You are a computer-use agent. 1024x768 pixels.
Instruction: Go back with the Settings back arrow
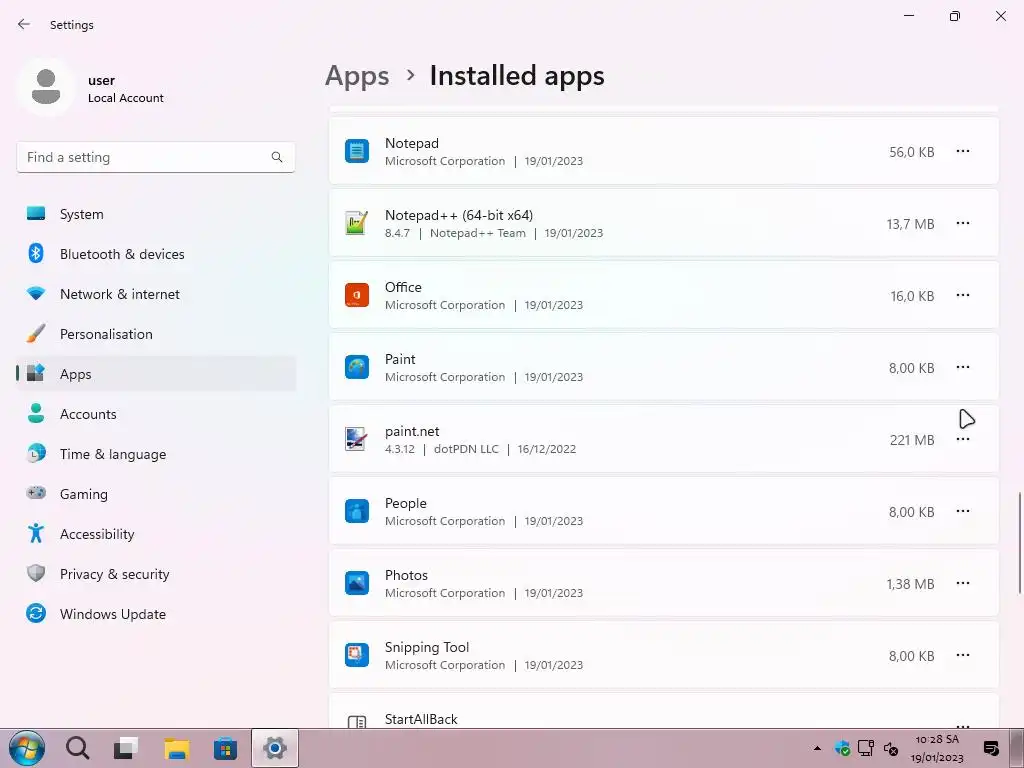click(x=24, y=24)
